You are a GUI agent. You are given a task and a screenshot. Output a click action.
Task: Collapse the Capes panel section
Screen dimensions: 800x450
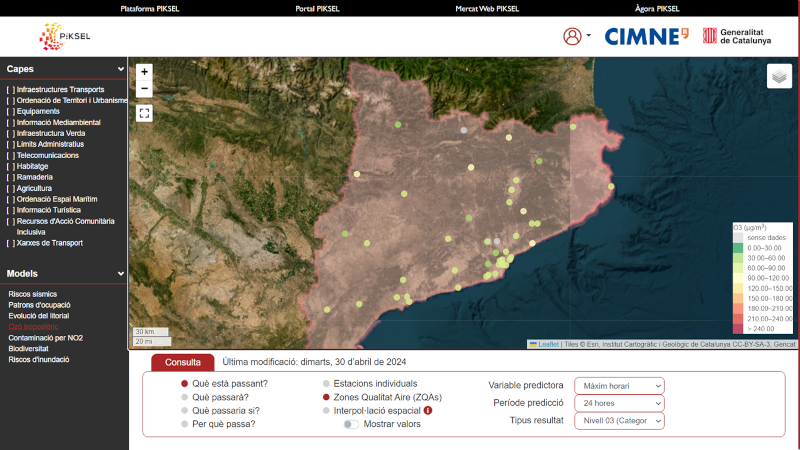[x=121, y=69]
